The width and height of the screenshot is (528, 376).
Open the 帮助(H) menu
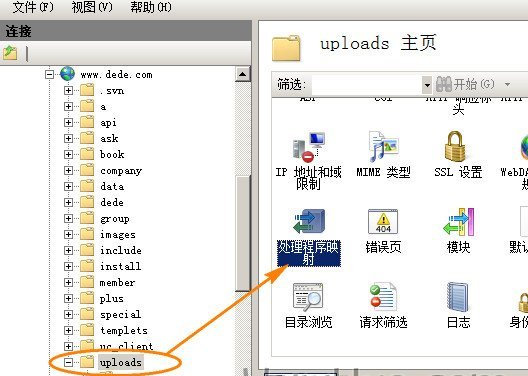(x=151, y=7)
